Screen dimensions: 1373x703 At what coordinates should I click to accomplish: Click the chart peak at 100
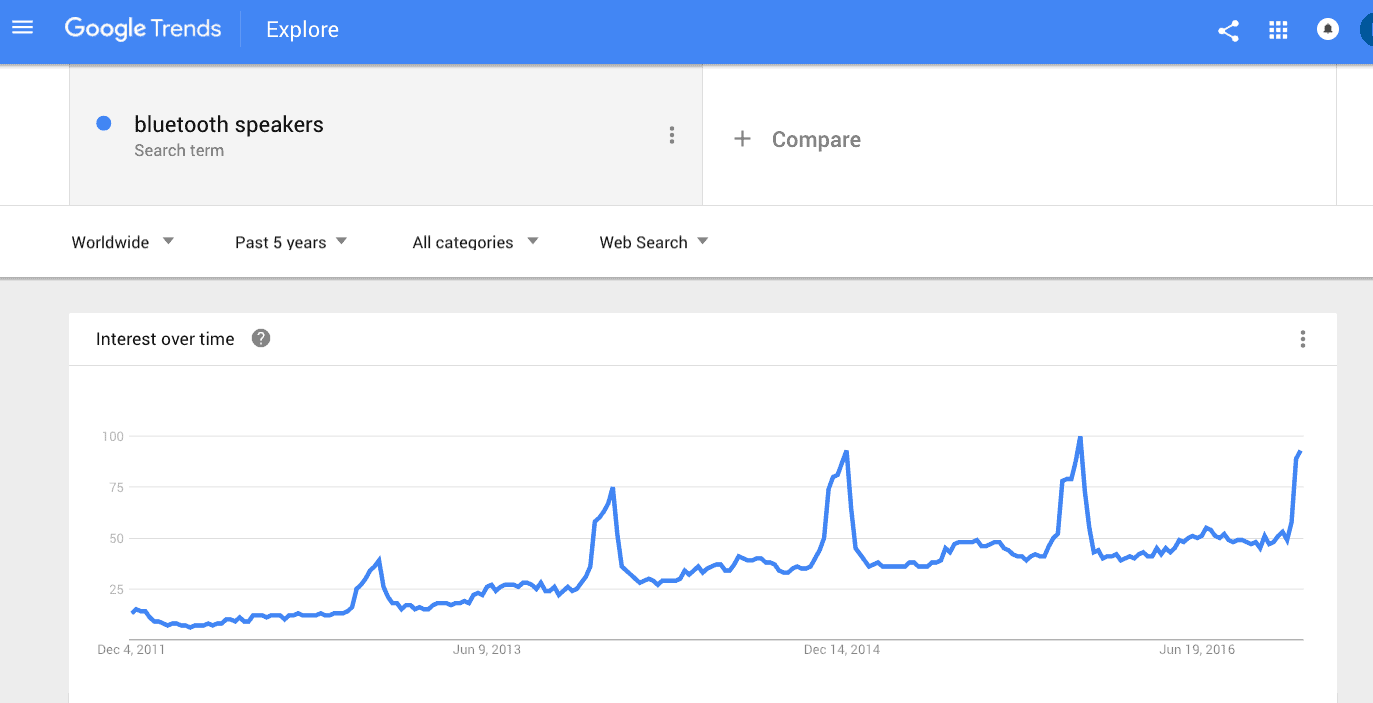coord(1080,438)
